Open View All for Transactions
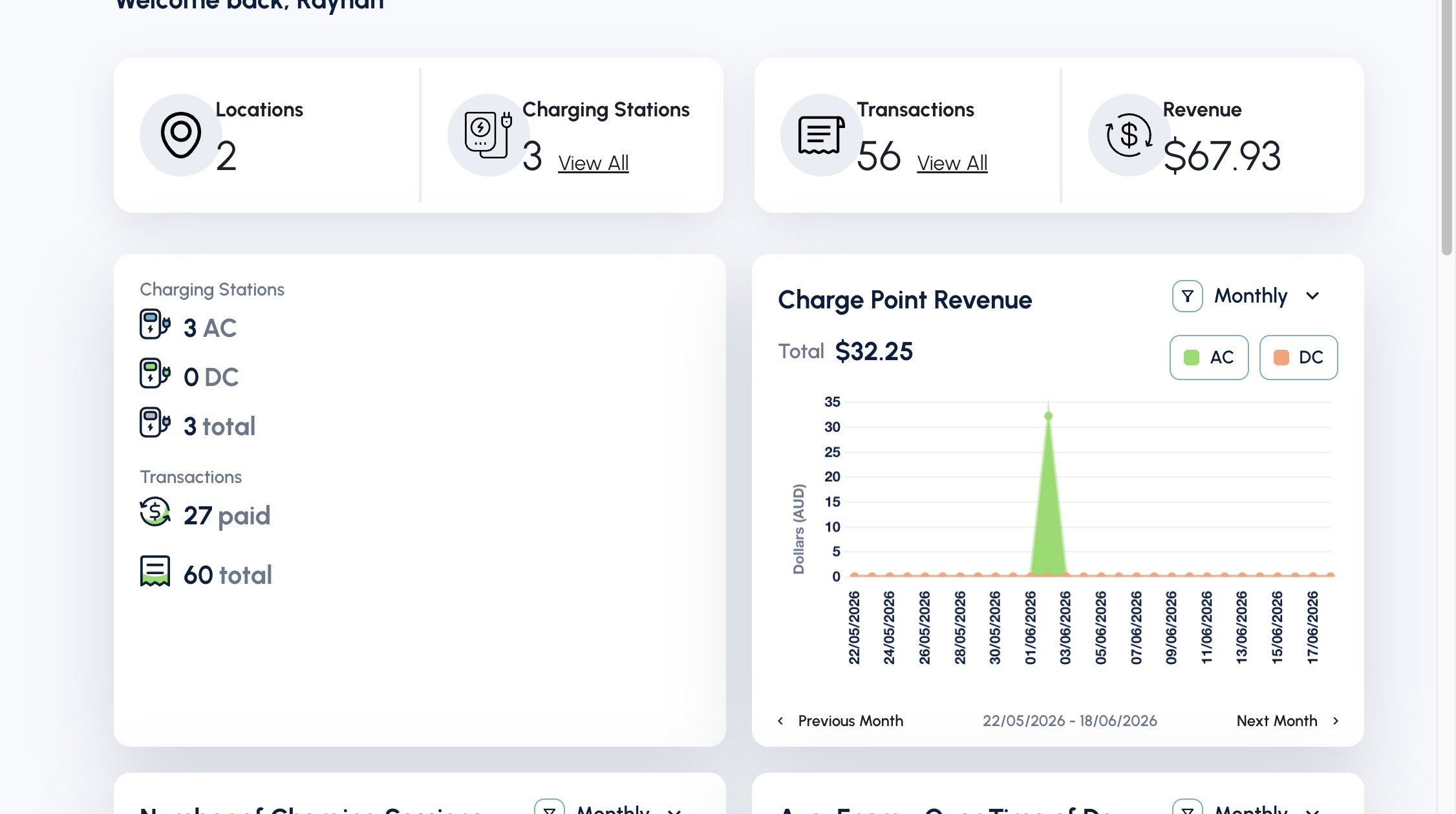The width and height of the screenshot is (1456, 814). 952,163
